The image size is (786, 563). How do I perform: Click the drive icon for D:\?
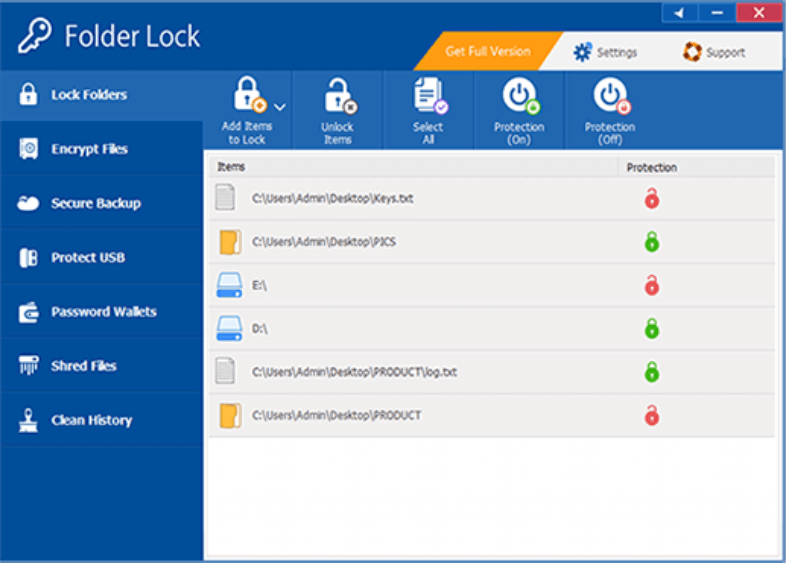pos(229,328)
